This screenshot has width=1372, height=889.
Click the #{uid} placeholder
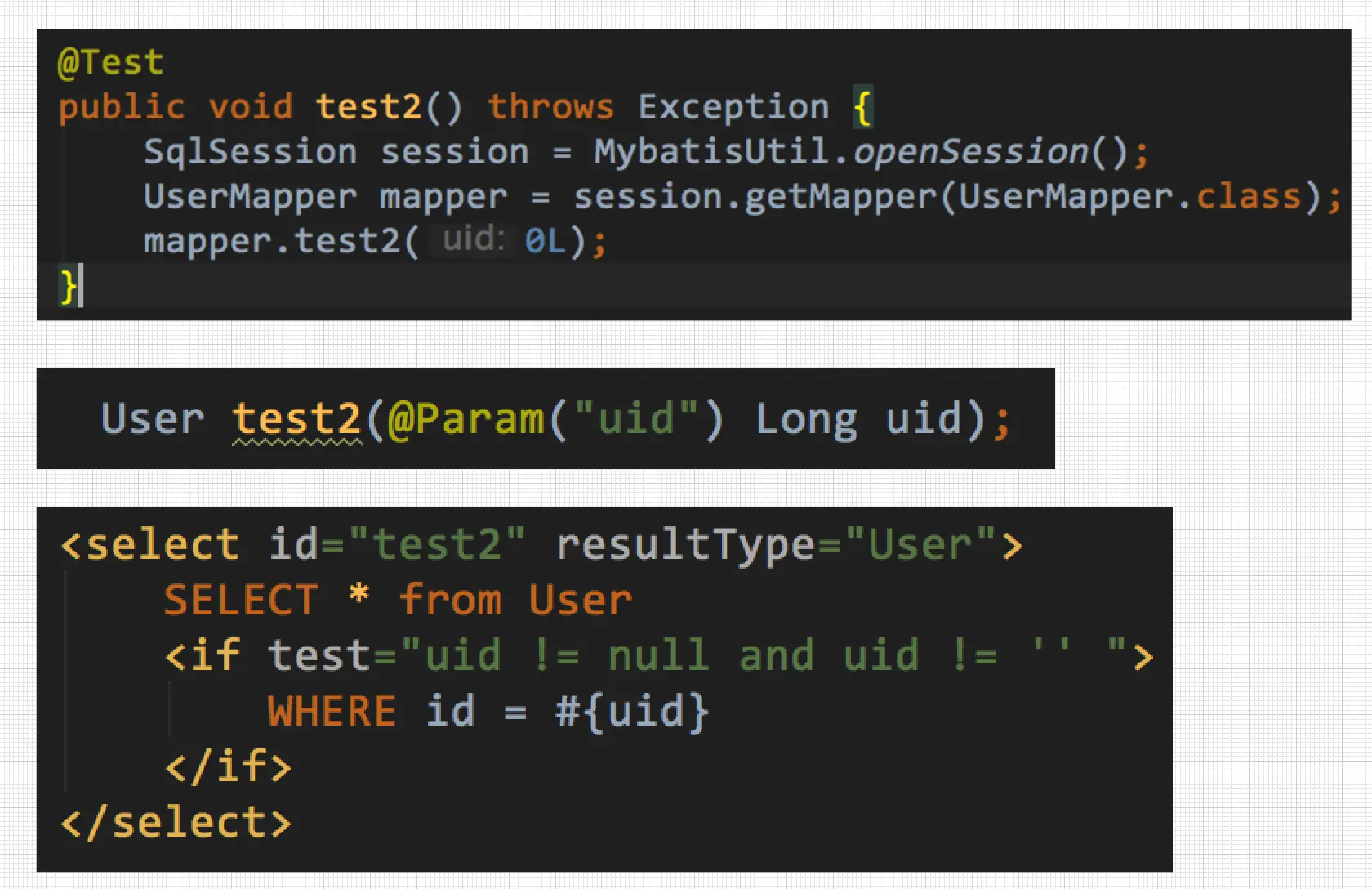pyautogui.click(x=632, y=711)
